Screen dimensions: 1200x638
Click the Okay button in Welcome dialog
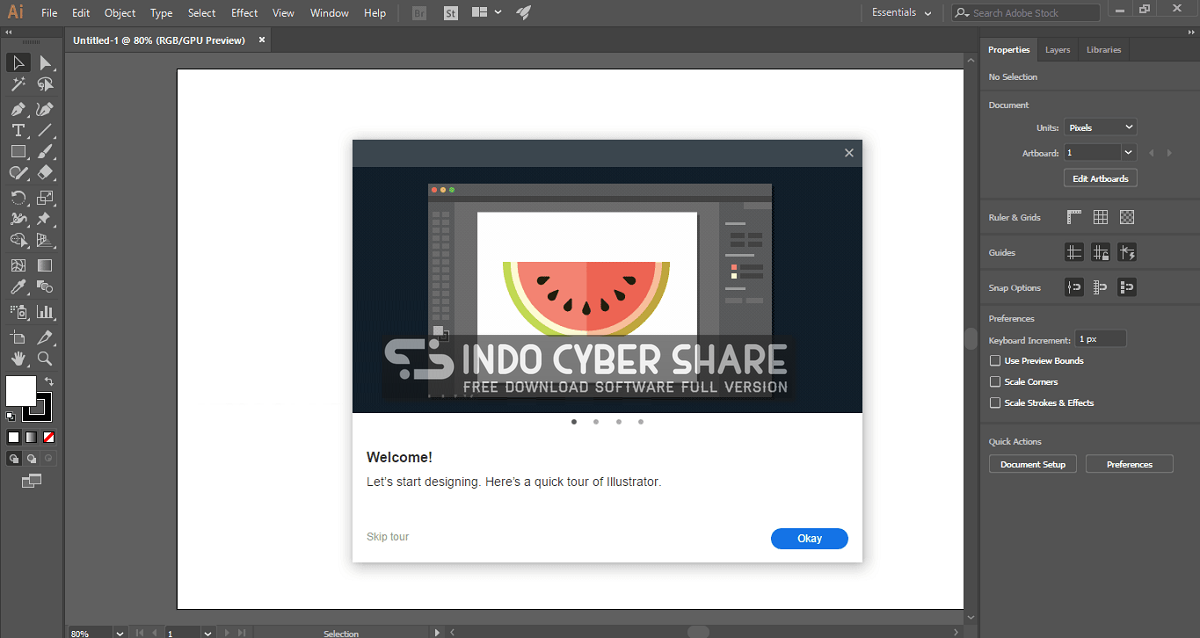click(809, 538)
